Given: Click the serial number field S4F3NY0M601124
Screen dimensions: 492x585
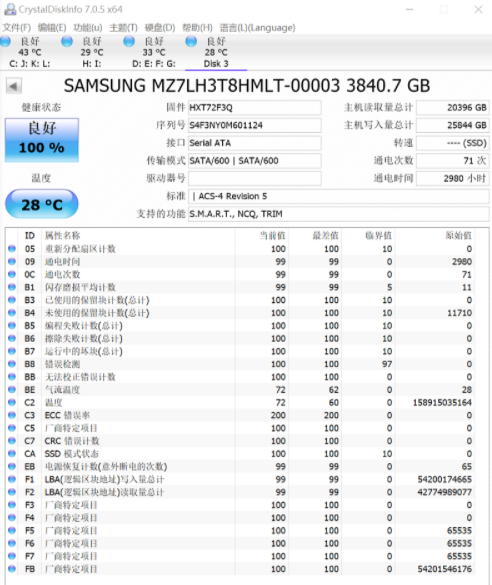Looking at the screenshot, I should [x=255, y=125].
